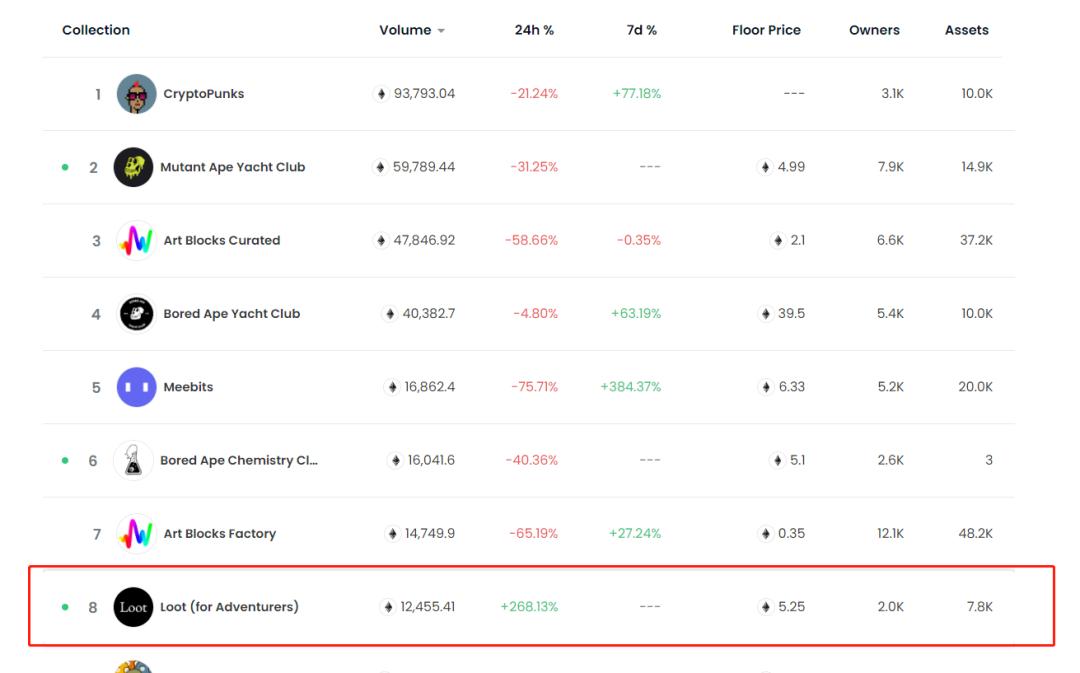The width and height of the screenshot is (1080, 673).
Task: Select the -0.35% seven-day value
Action: tap(638, 240)
